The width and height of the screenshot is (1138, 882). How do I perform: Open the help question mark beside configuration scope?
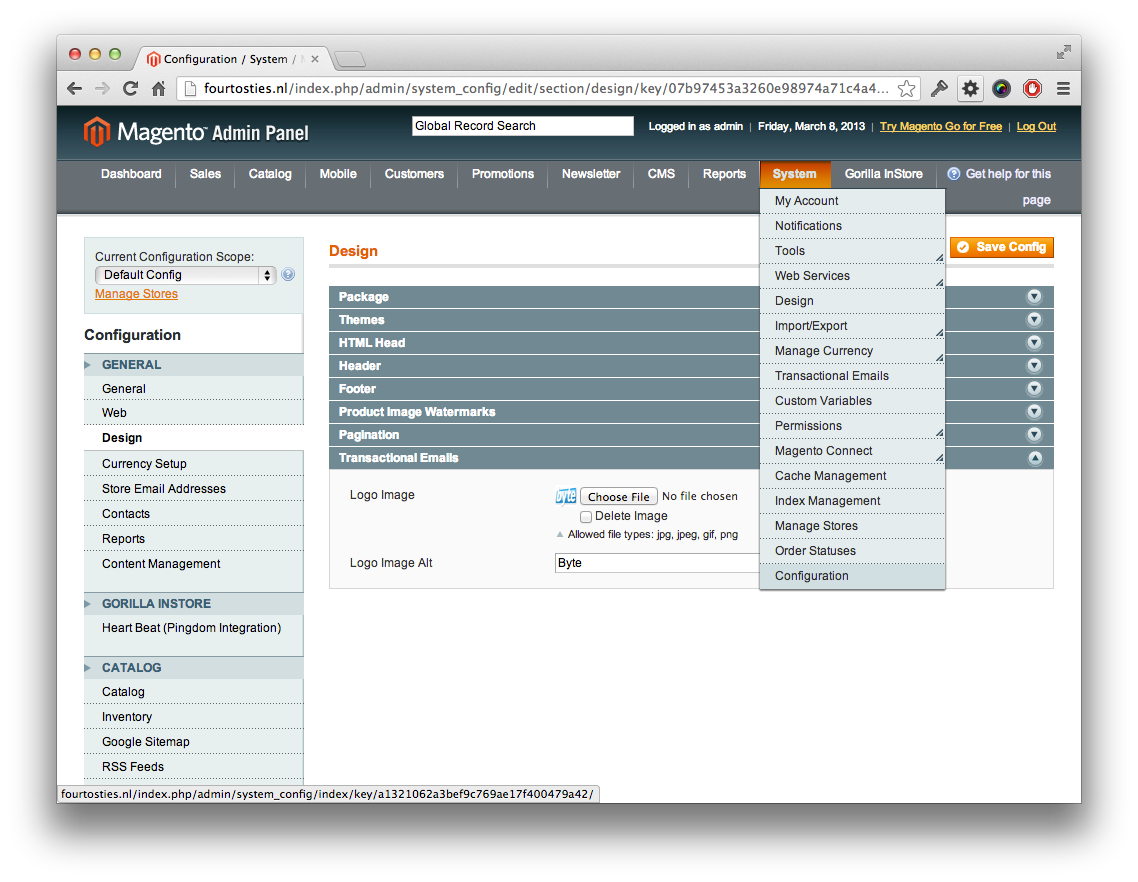(x=288, y=274)
